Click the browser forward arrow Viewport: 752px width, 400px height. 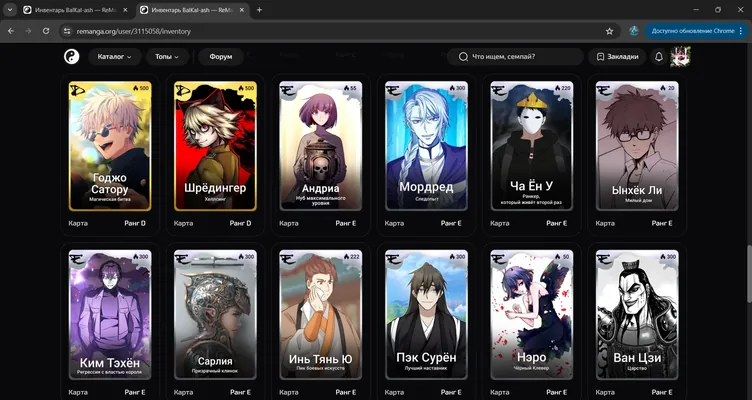pos(28,31)
